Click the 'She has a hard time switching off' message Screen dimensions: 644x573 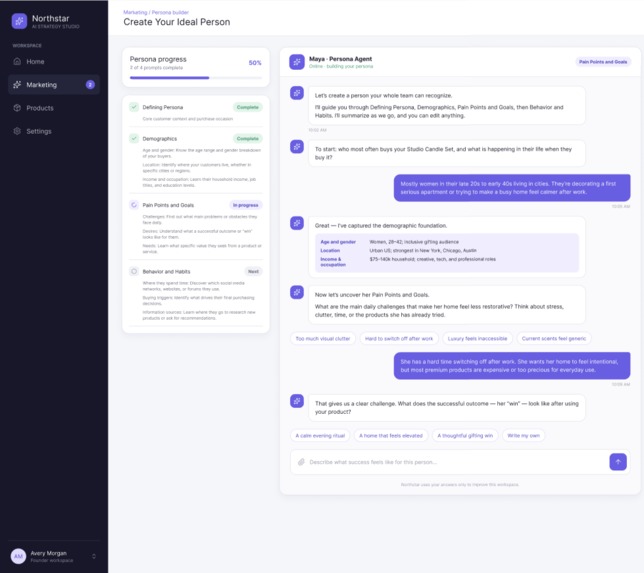(x=512, y=366)
